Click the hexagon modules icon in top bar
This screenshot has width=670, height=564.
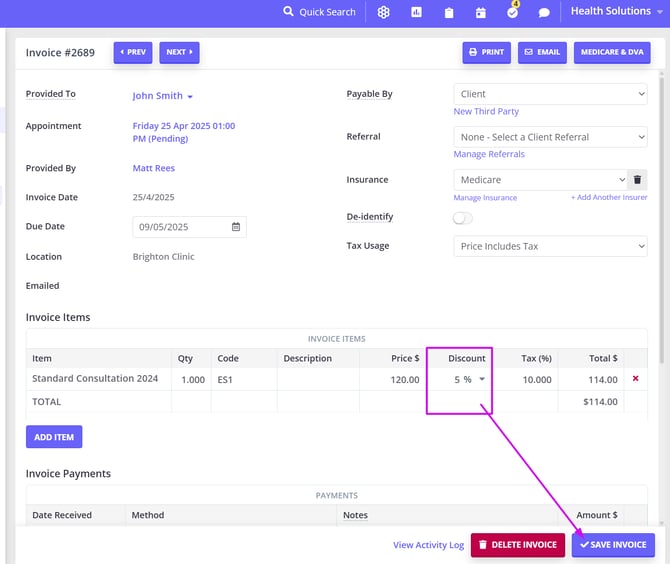coord(383,12)
